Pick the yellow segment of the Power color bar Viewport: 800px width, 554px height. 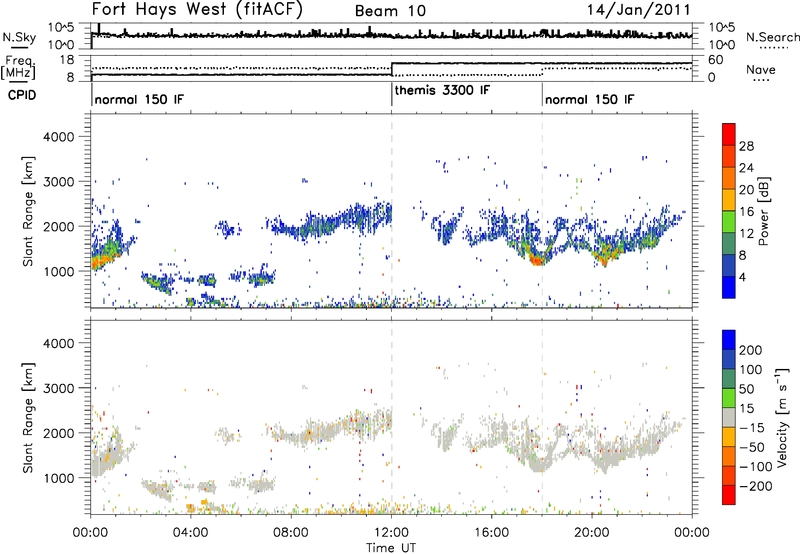click(x=729, y=200)
